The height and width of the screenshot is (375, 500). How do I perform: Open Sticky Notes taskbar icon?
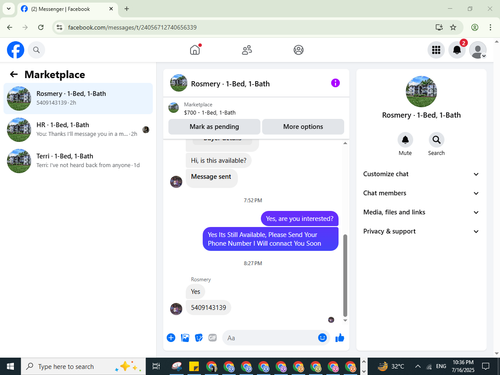tap(194, 366)
